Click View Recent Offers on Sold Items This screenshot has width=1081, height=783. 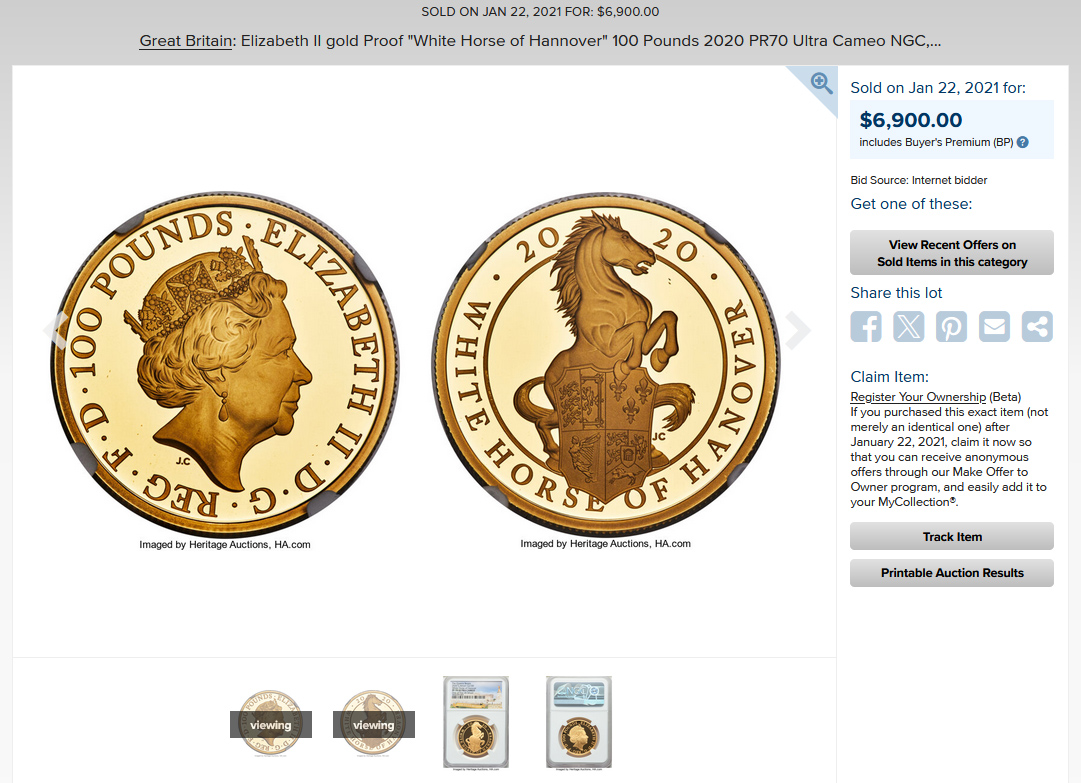pyautogui.click(x=952, y=253)
